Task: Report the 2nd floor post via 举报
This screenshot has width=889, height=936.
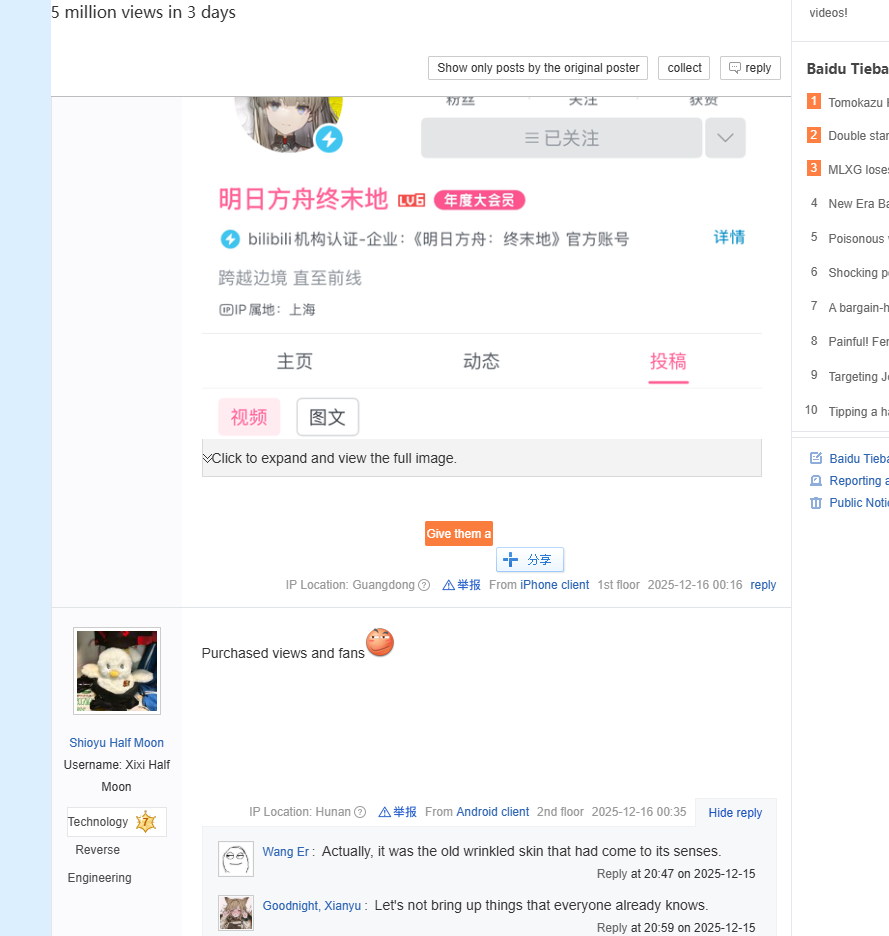Action: click(x=398, y=812)
